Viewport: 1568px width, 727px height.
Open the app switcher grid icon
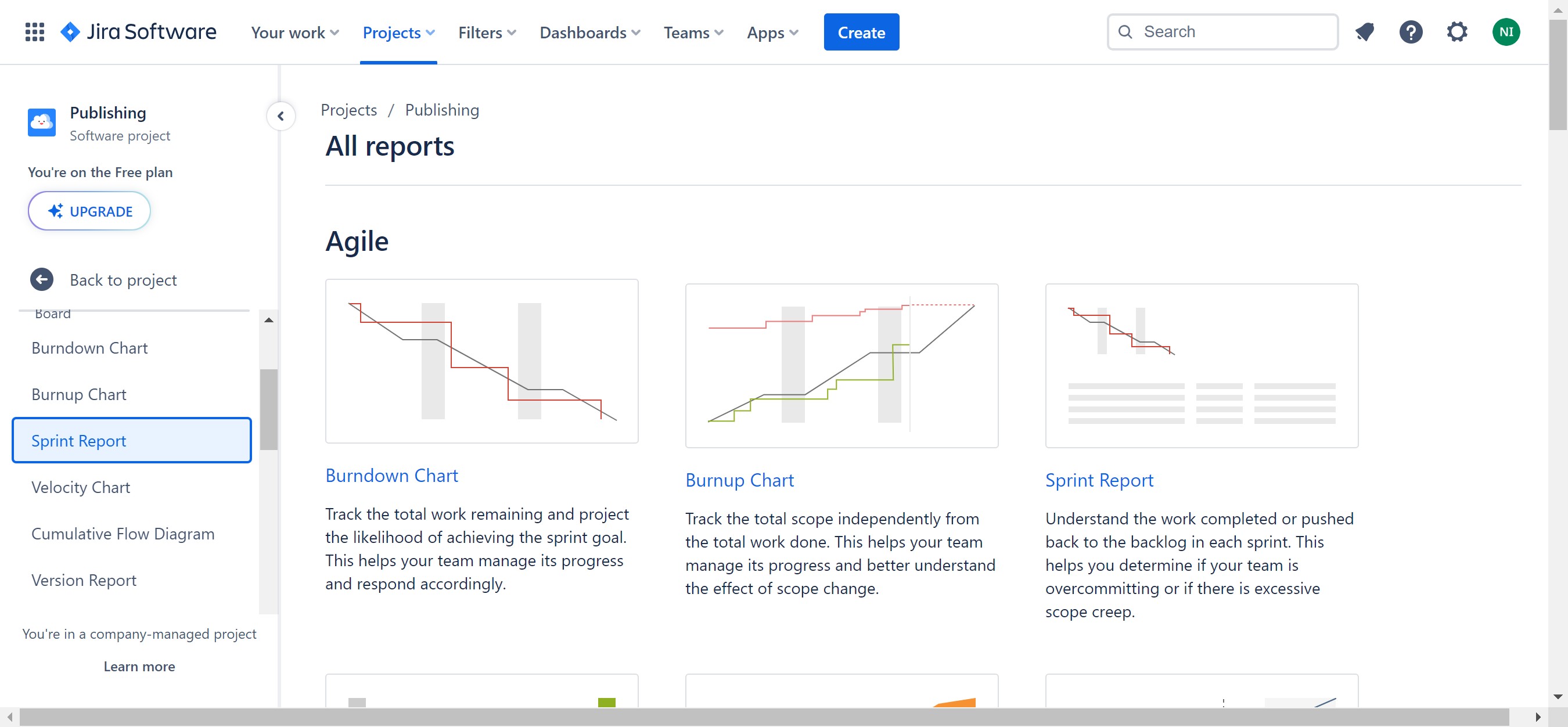pyautogui.click(x=35, y=33)
